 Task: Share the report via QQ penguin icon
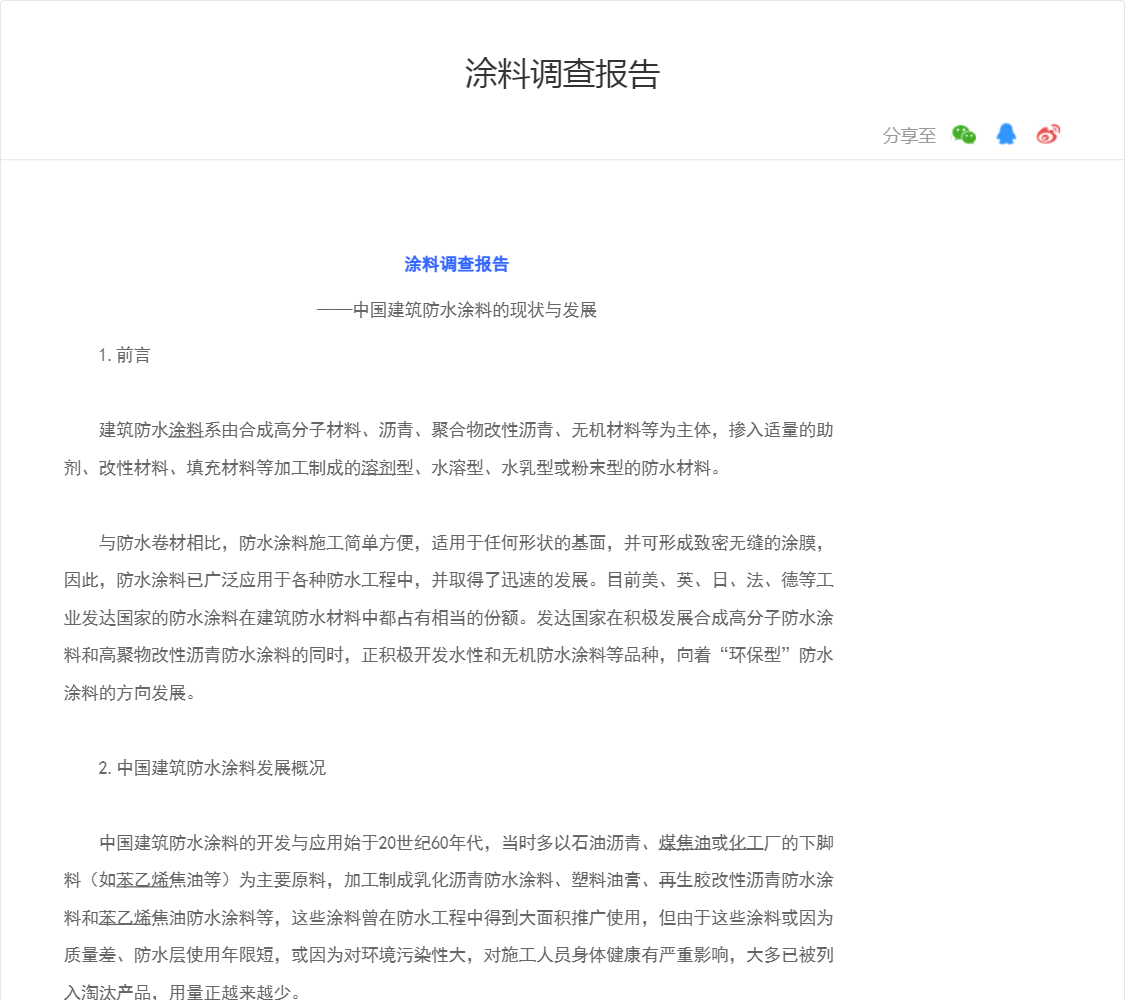(1006, 135)
